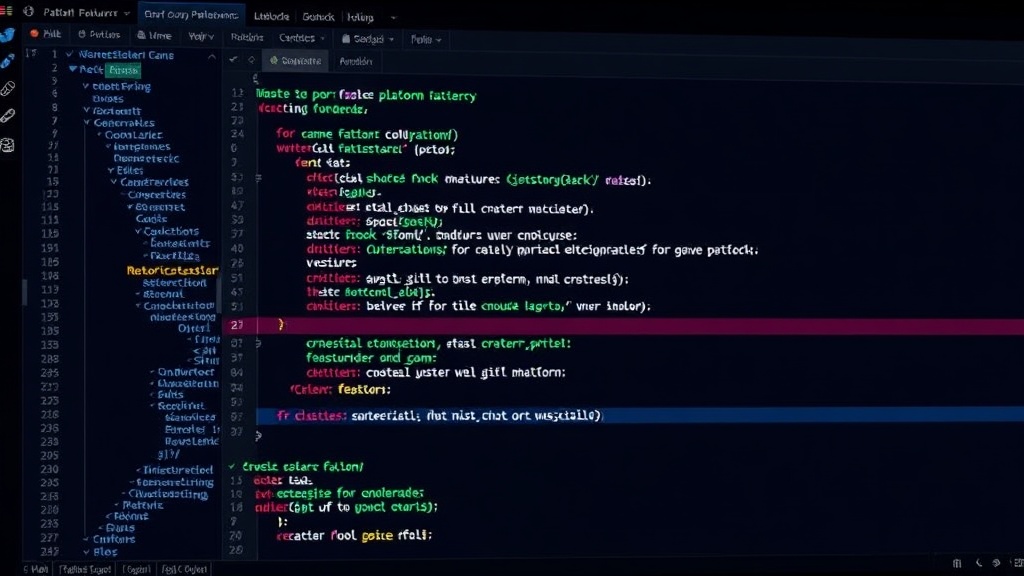Toggle the breakpoint on the red highlighted line 23
Screen dimensions: 1024x576
(236, 325)
